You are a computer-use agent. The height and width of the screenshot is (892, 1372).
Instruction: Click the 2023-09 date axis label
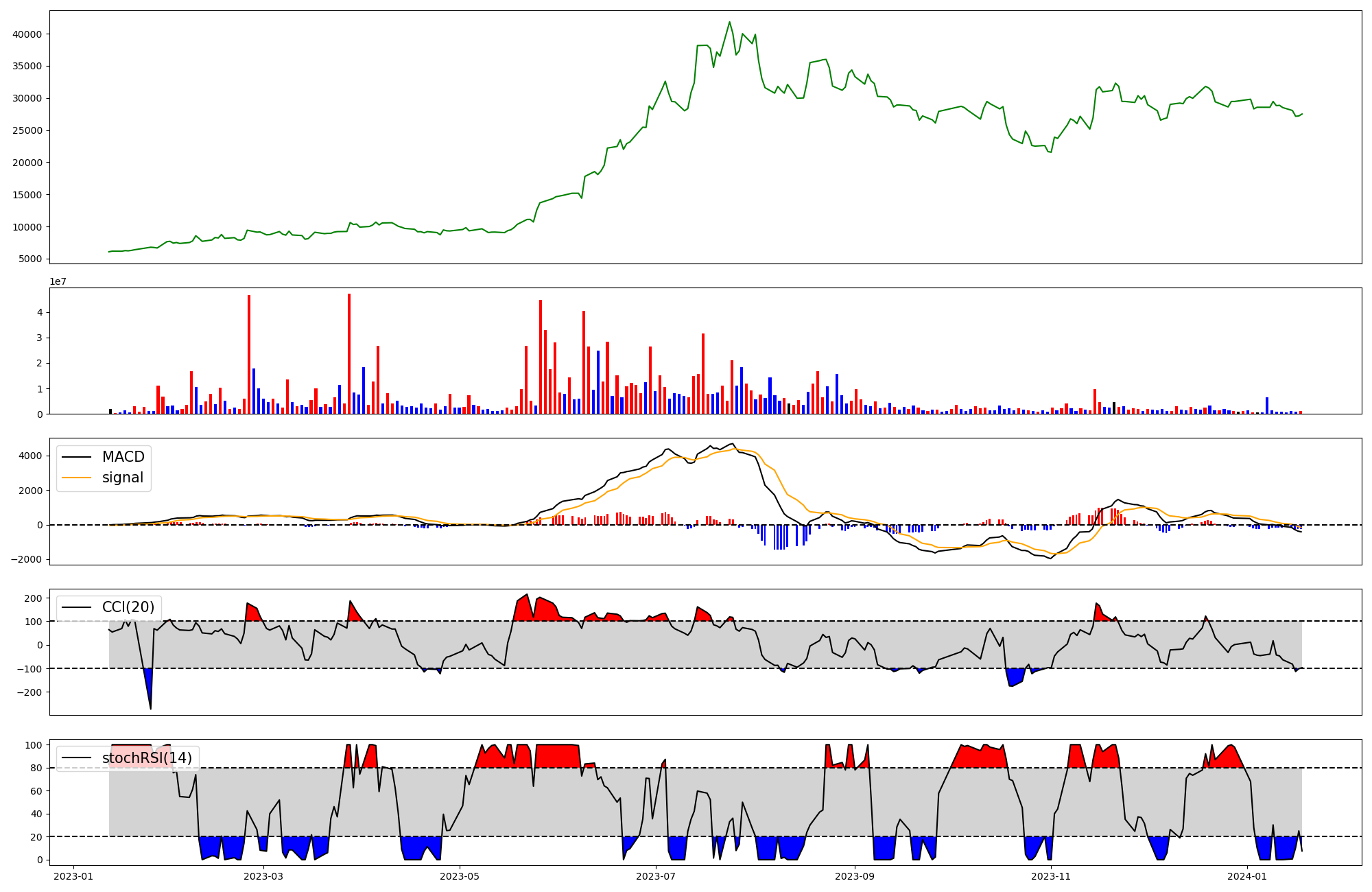(855, 876)
